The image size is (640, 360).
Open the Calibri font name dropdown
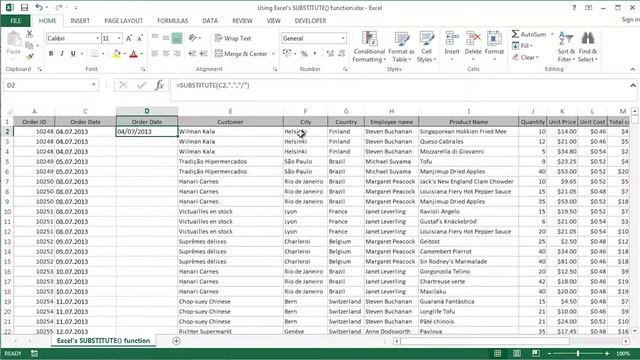click(x=98, y=38)
